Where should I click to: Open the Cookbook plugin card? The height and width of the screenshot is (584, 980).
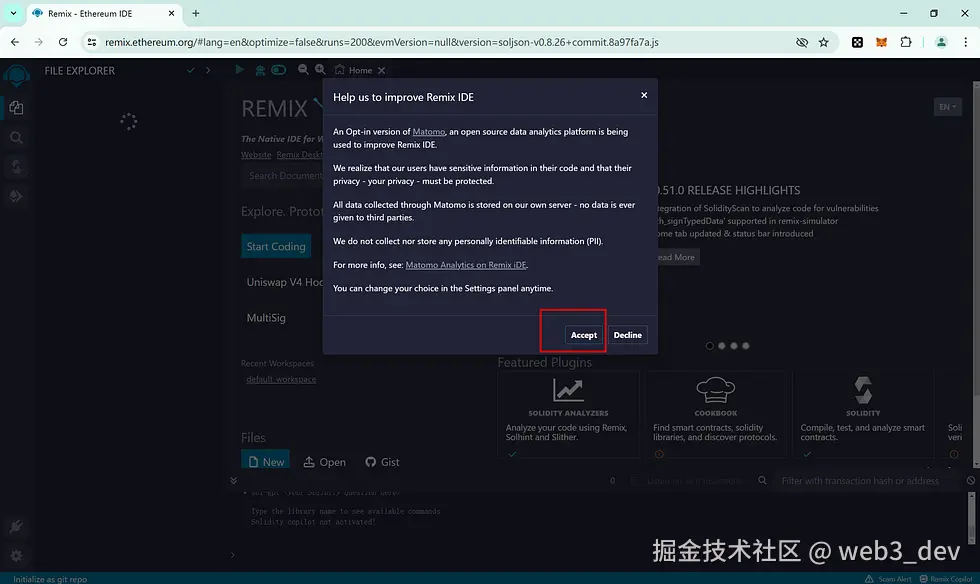coord(716,415)
